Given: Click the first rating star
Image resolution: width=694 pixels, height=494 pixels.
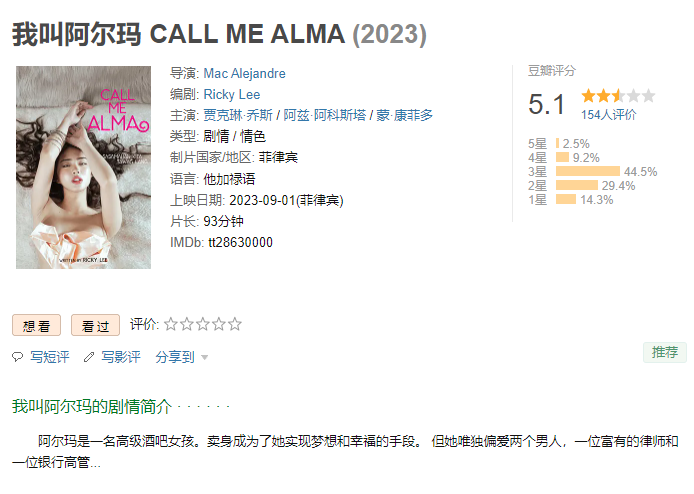Looking at the screenshot, I should [171, 324].
